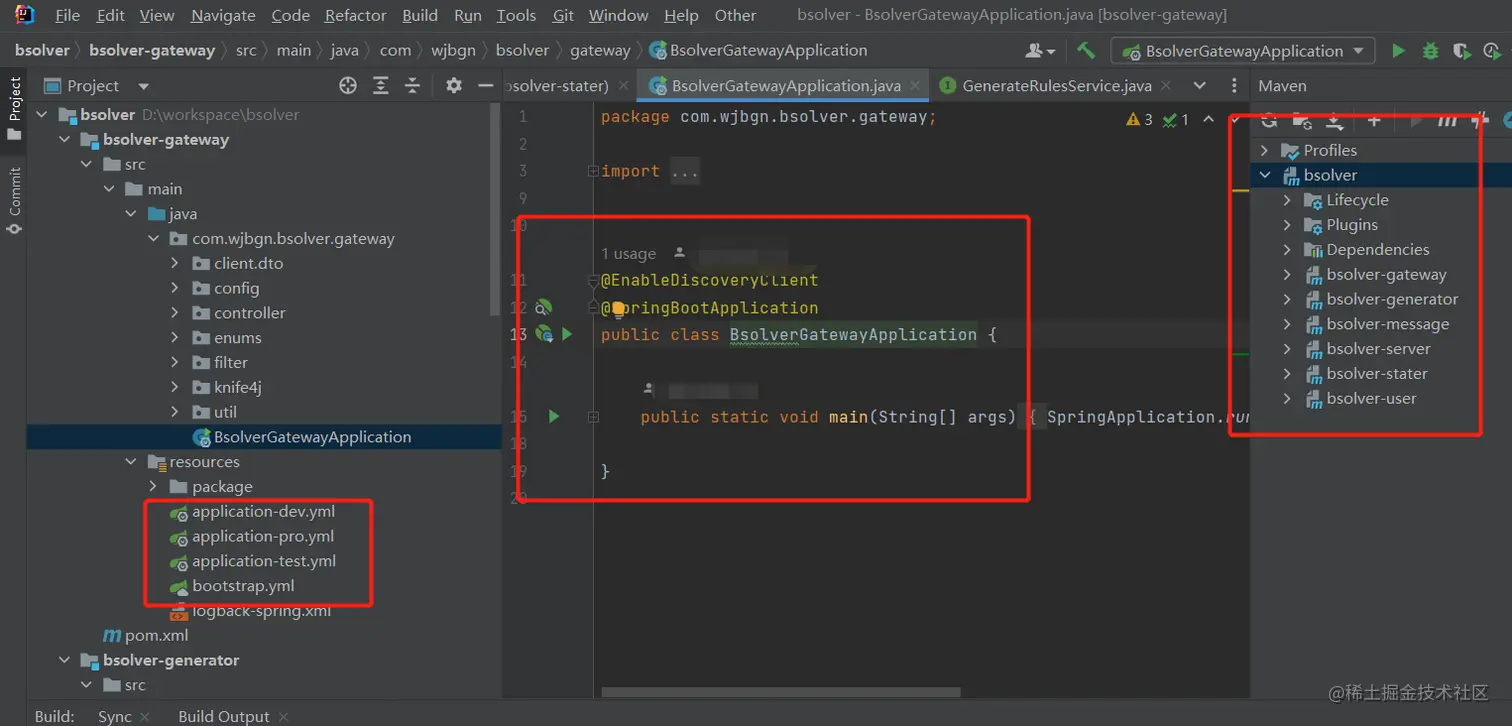Add a Maven project with the plus icon

(1374, 121)
